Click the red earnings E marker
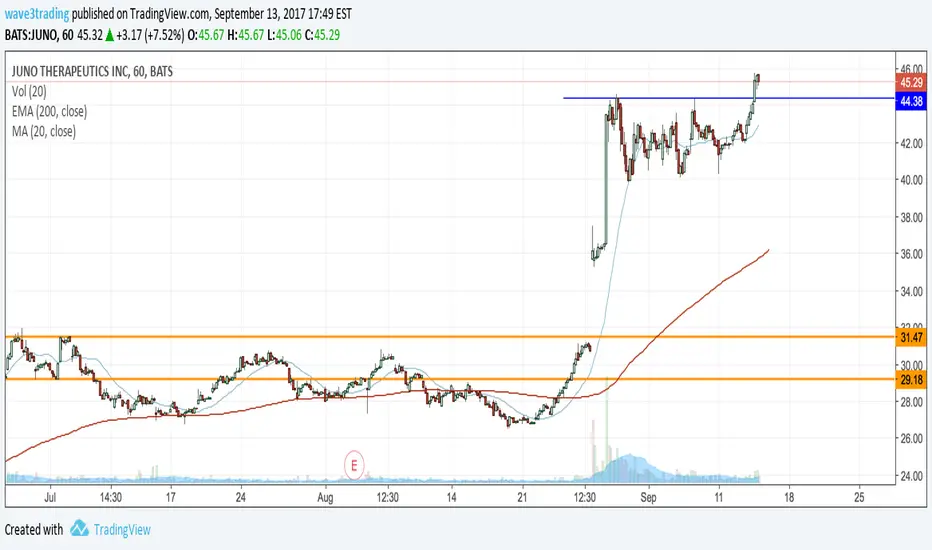 pos(354,465)
